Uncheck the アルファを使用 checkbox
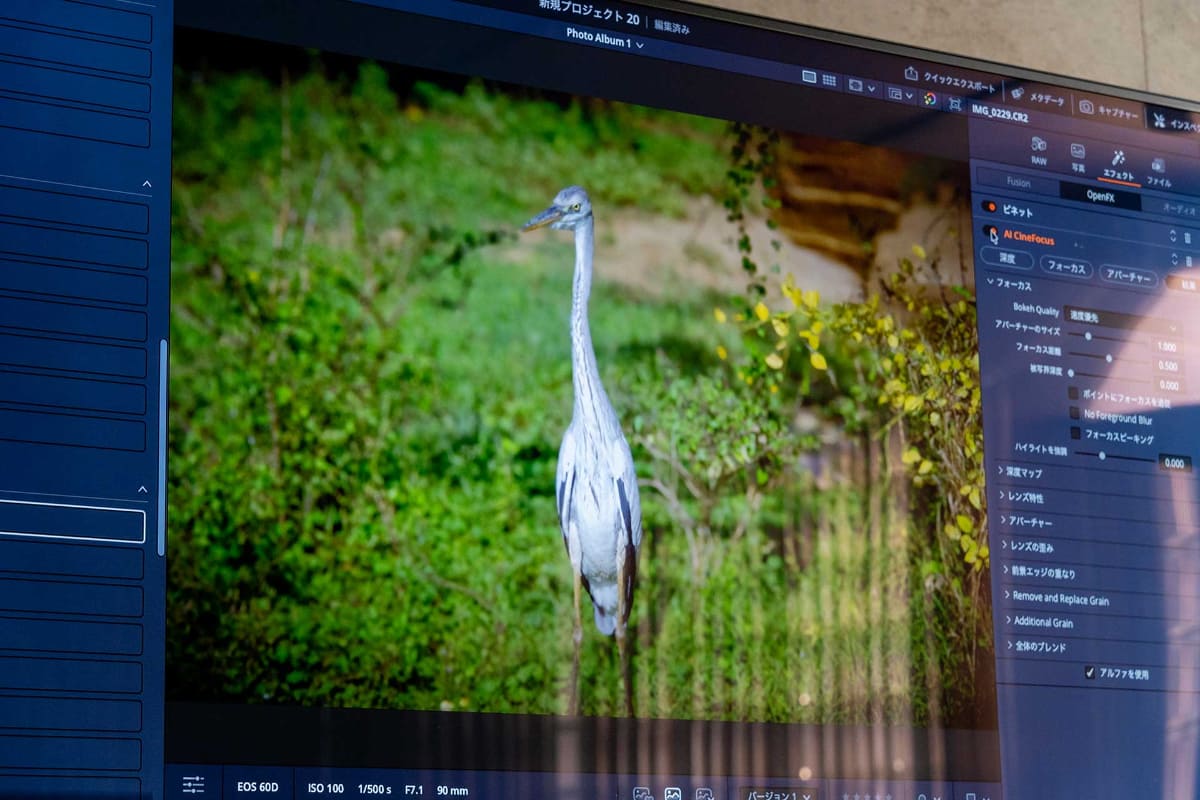 click(1090, 674)
